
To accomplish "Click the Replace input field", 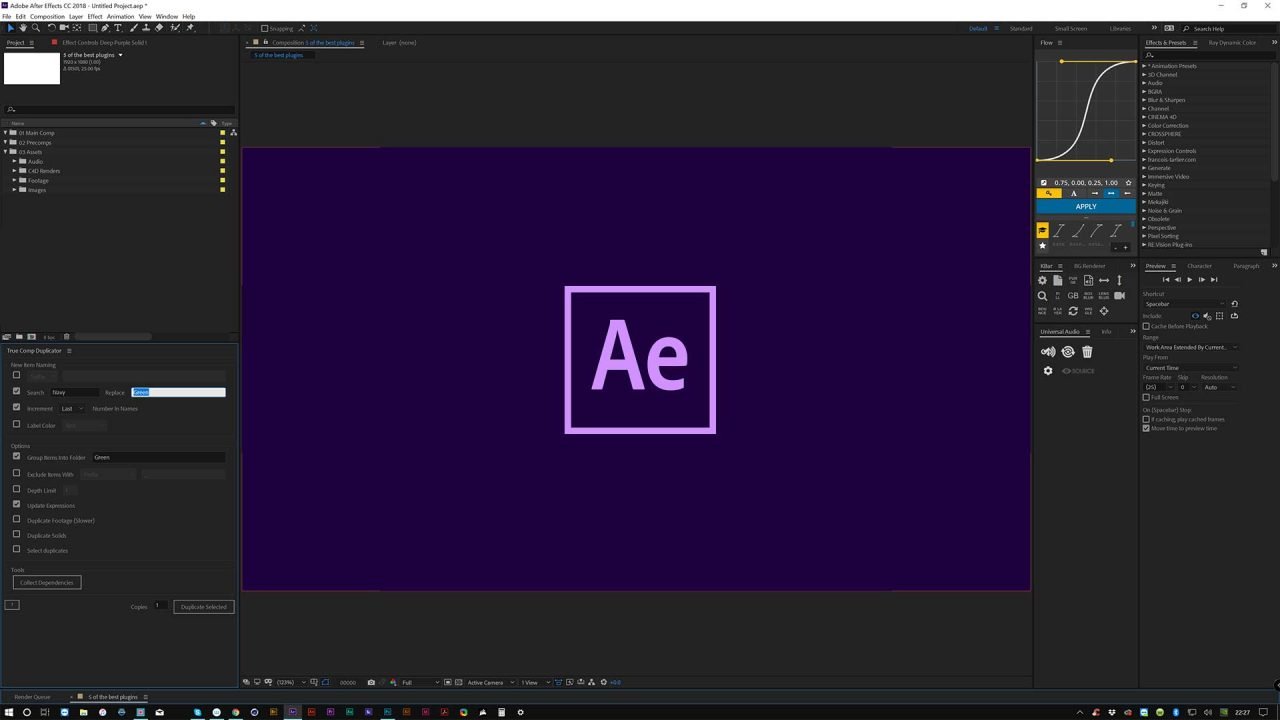I will coord(178,392).
